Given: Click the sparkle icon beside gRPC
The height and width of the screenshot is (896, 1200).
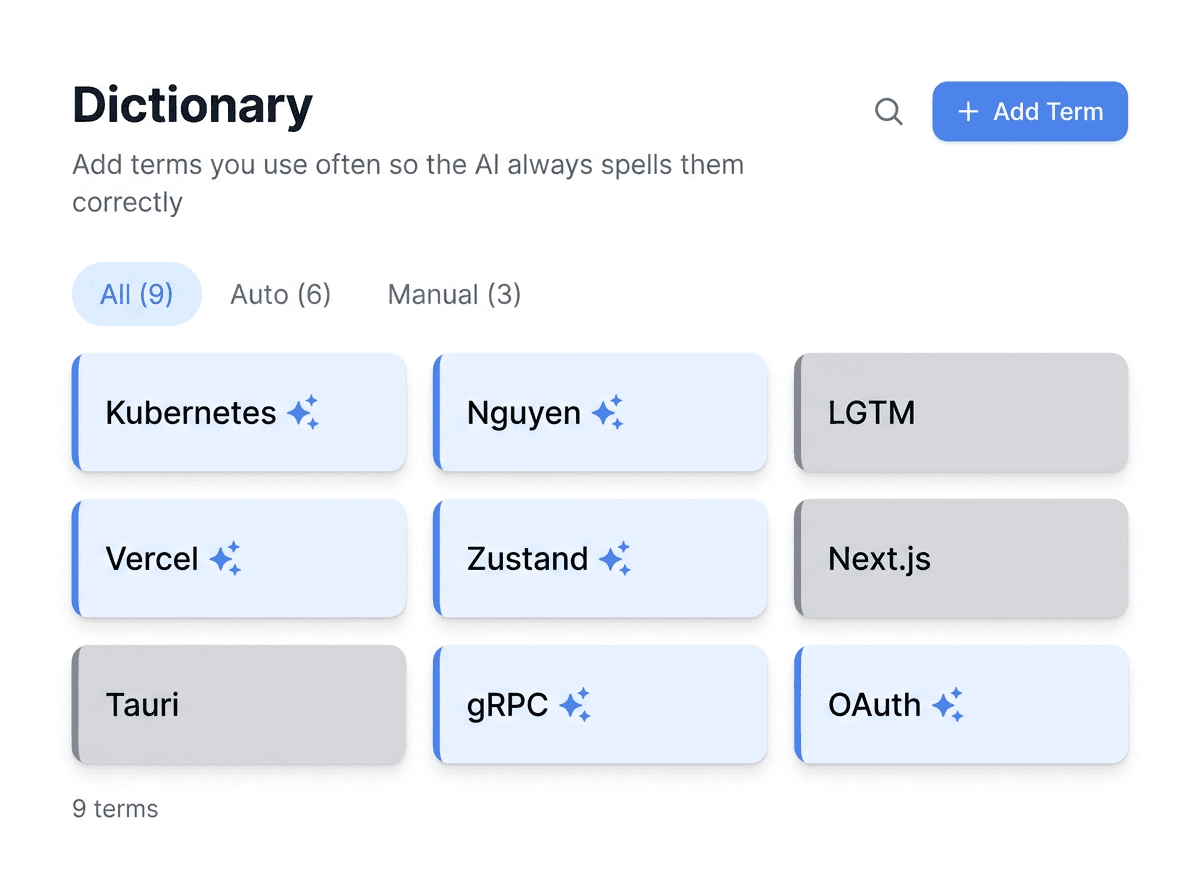Looking at the screenshot, I should (575, 705).
